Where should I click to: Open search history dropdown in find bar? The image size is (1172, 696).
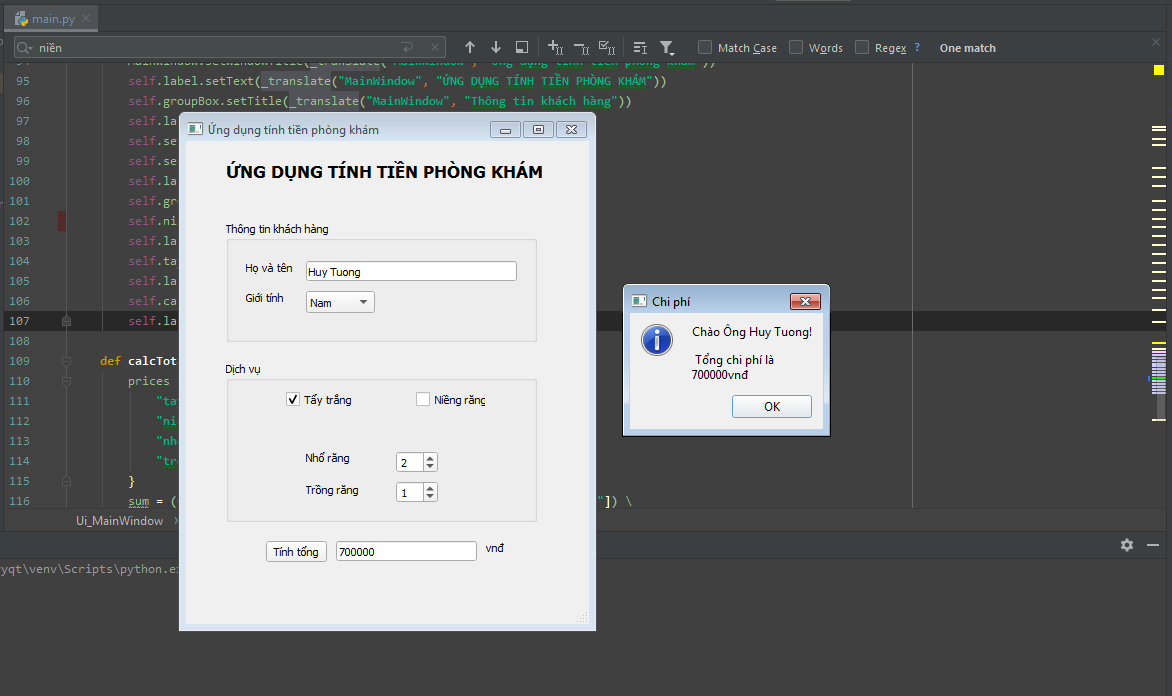(x=25, y=47)
